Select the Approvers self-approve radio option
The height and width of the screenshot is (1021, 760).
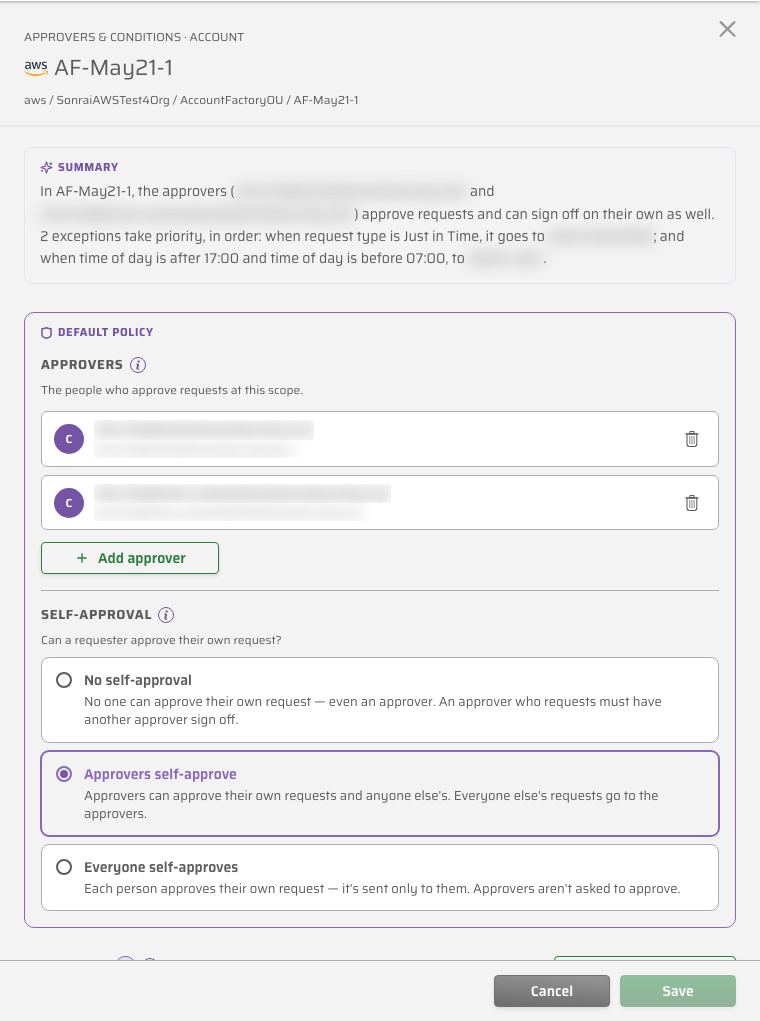[64, 774]
